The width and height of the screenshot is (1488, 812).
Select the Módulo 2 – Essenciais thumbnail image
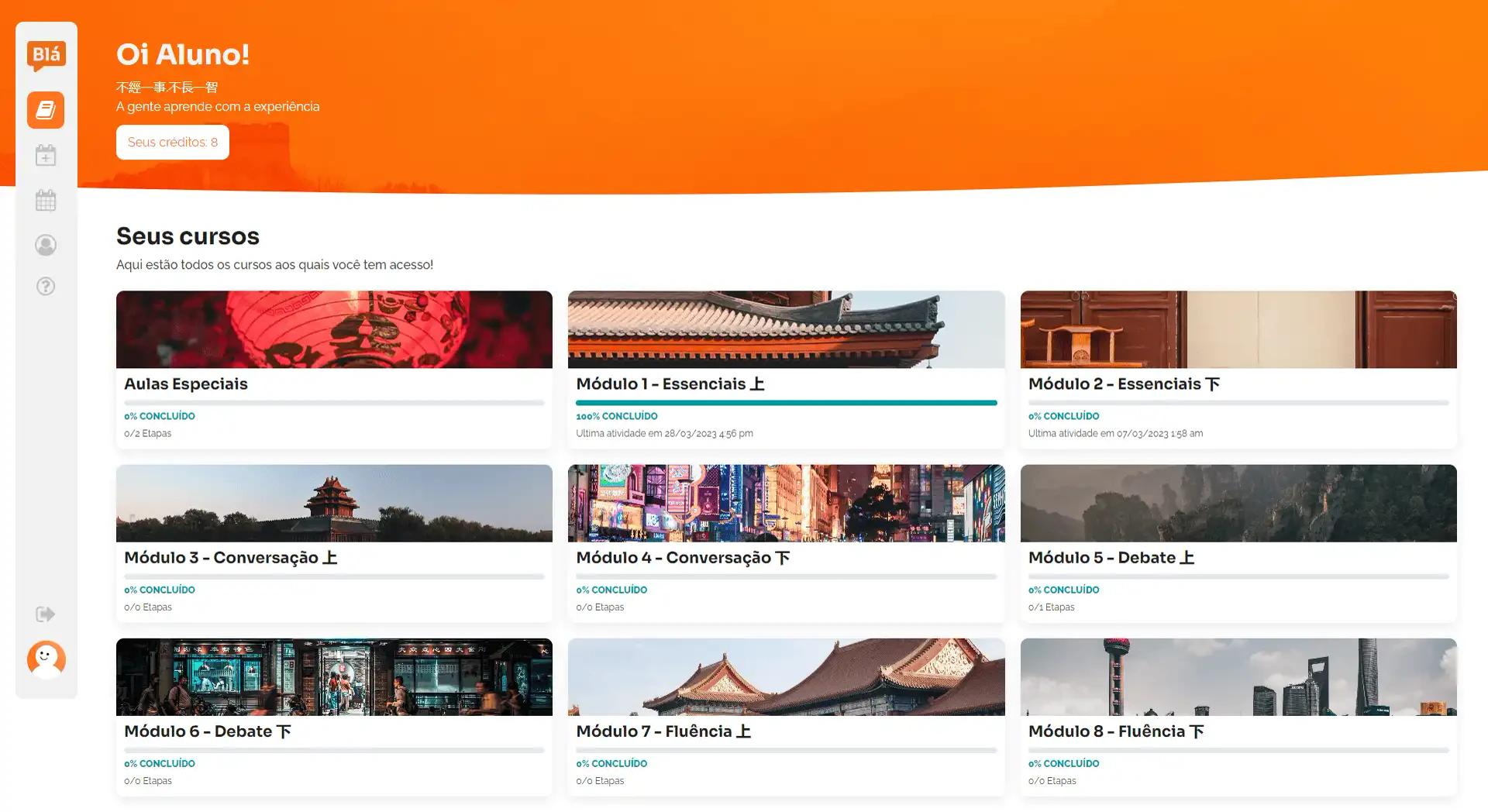pos(1238,329)
